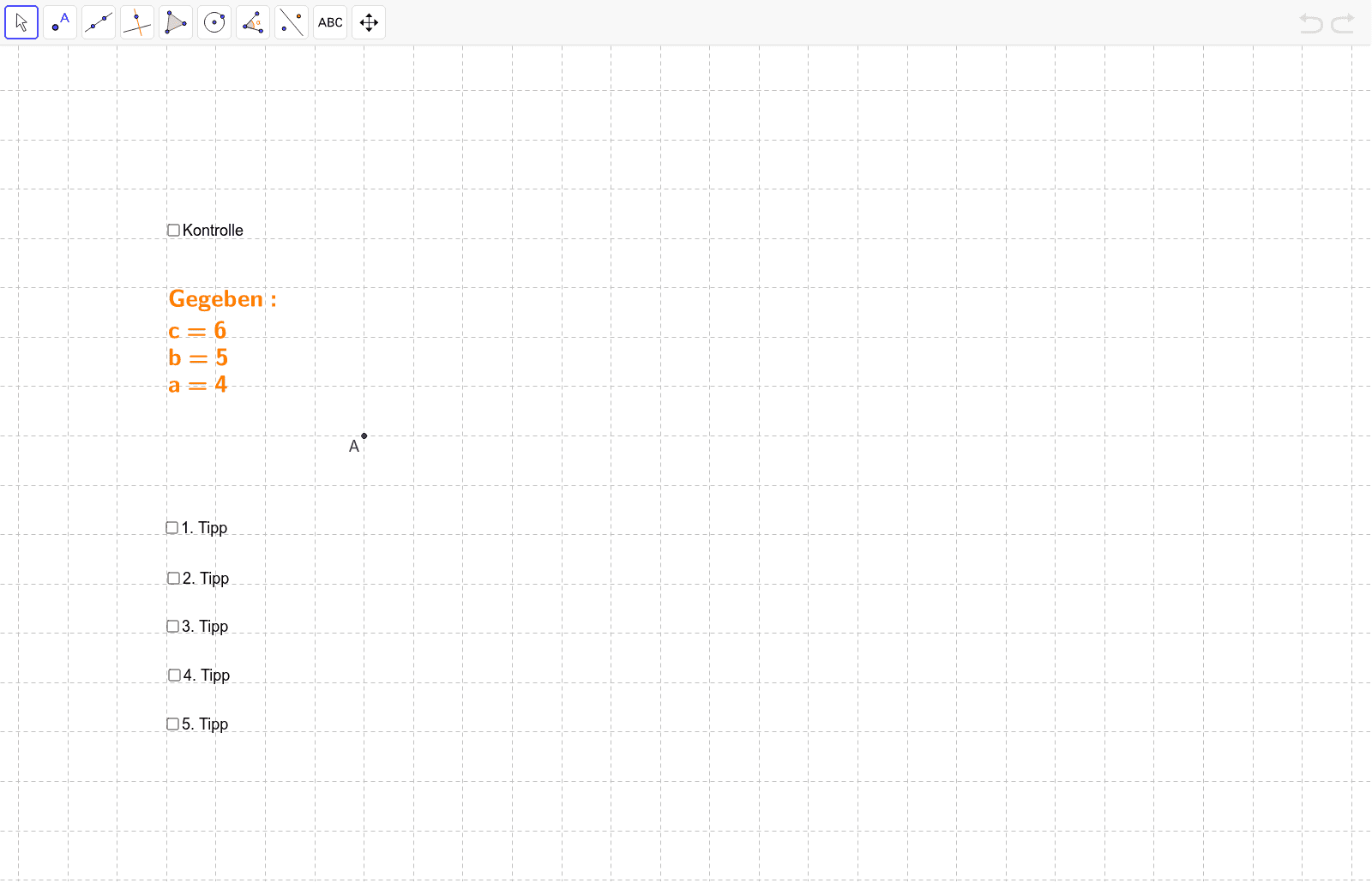This screenshot has width=1372, height=883.
Task: Select the Line through two points tool
Action: point(99,22)
